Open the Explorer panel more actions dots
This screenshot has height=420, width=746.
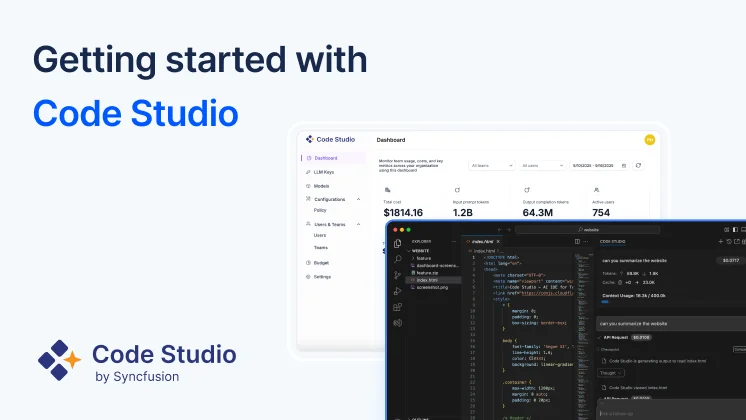[453, 242]
